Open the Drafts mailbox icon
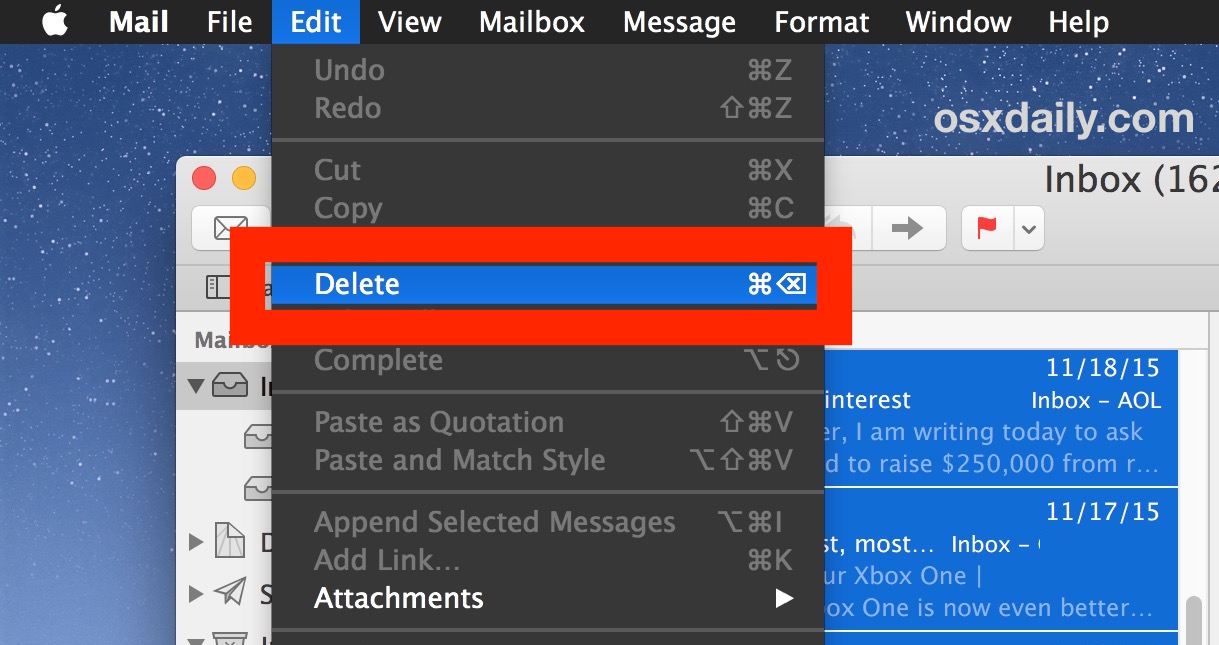The height and width of the screenshot is (645, 1219). (x=231, y=540)
